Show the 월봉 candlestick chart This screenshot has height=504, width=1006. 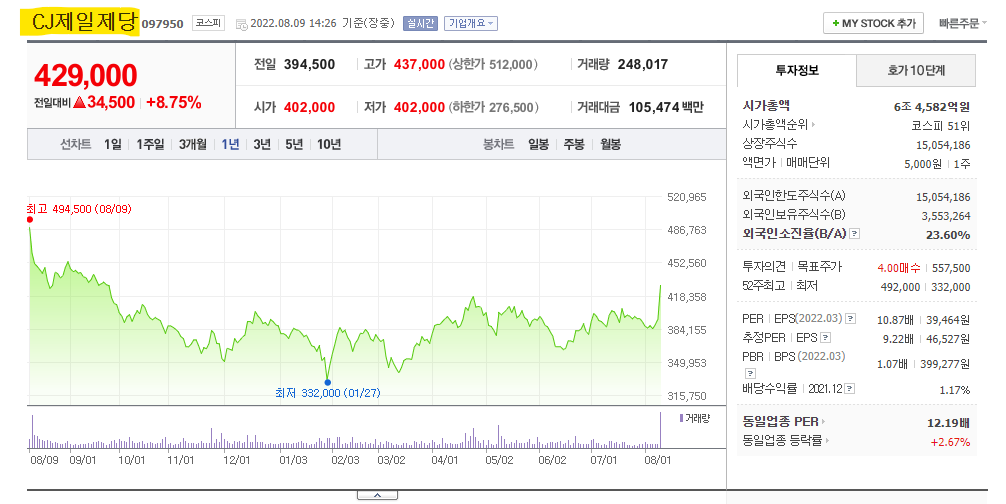[x=610, y=144]
